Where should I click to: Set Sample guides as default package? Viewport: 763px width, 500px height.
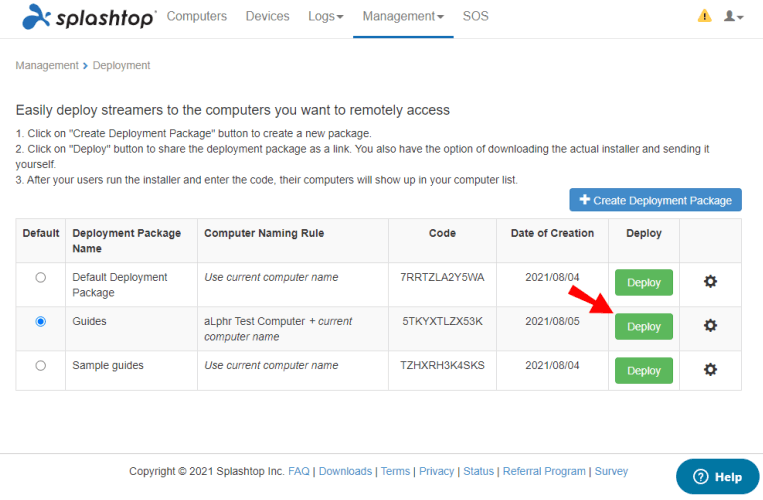coord(40,366)
